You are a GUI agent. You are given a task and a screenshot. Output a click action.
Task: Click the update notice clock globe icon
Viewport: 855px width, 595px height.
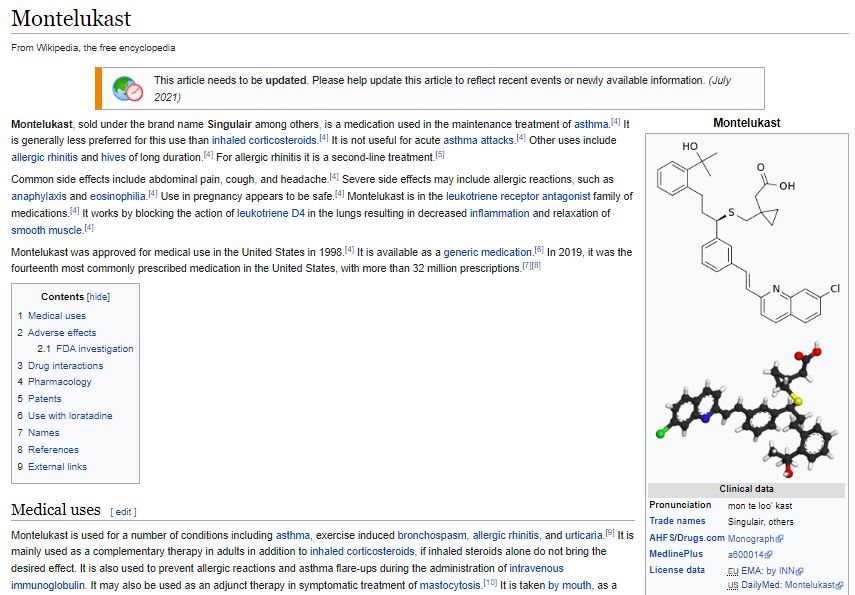click(128, 88)
